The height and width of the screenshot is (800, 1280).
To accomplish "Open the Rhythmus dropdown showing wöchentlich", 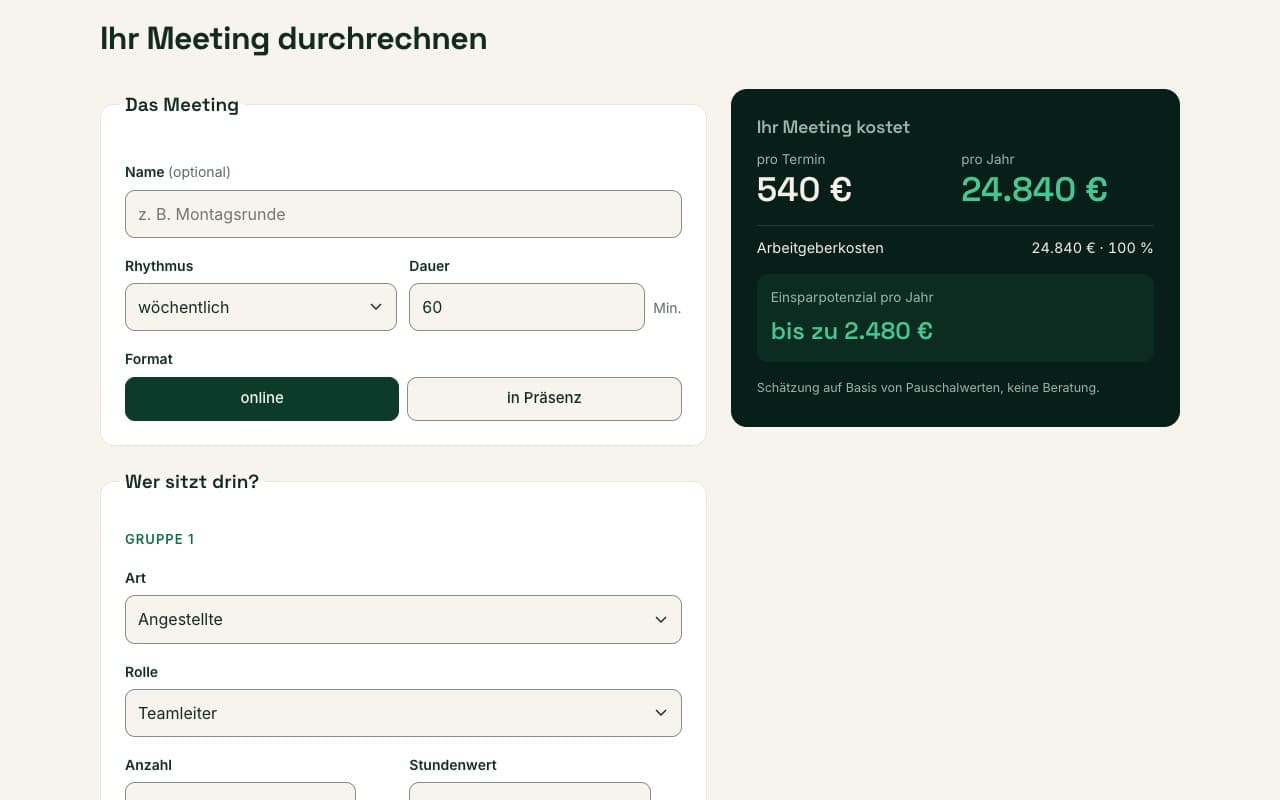I will [x=261, y=307].
